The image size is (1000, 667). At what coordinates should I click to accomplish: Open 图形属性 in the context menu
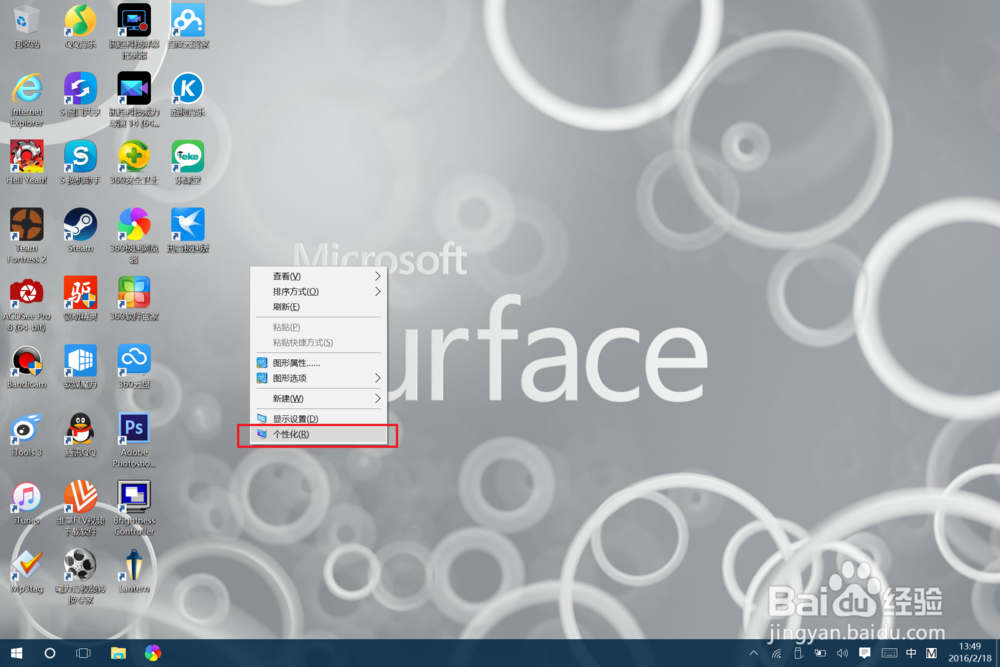pyautogui.click(x=318, y=363)
